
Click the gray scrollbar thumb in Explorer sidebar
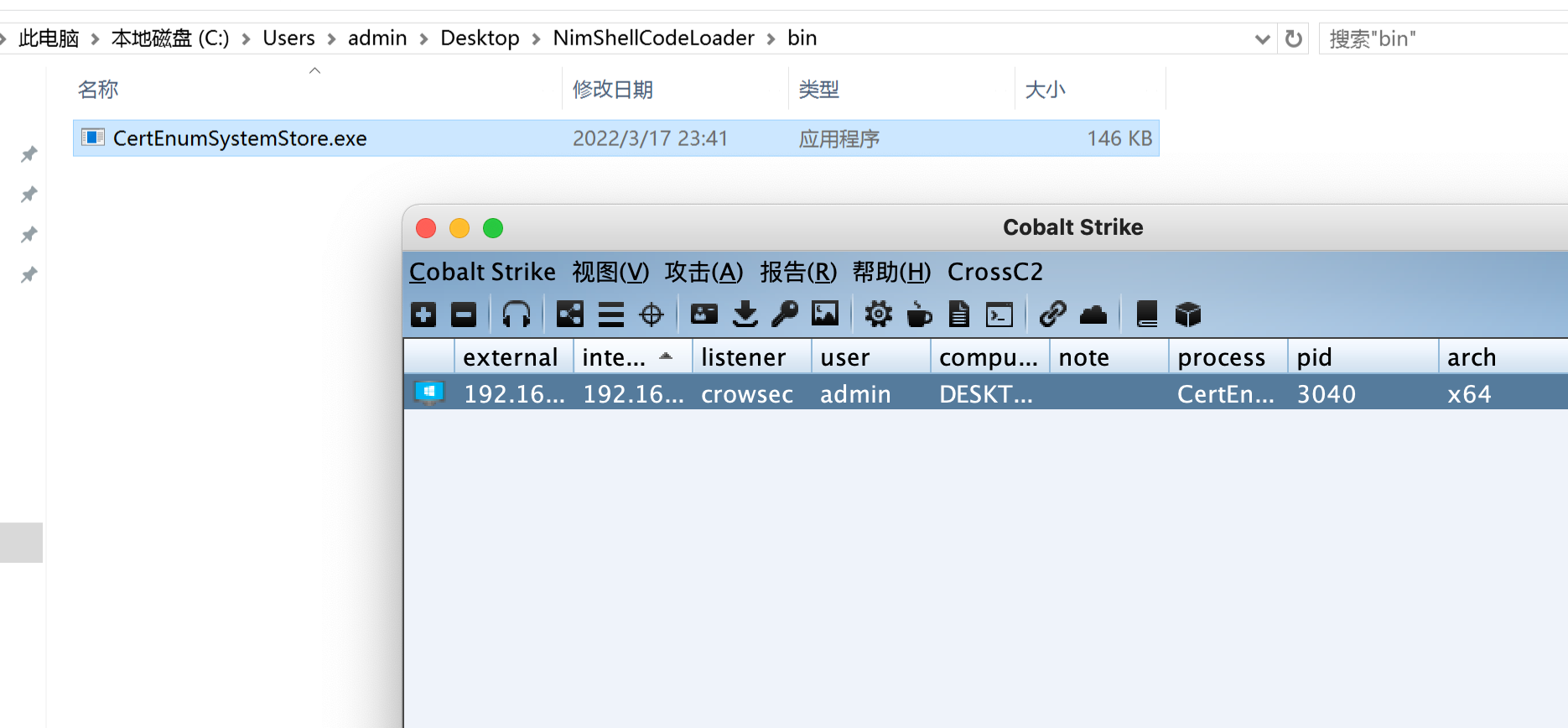(21, 543)
